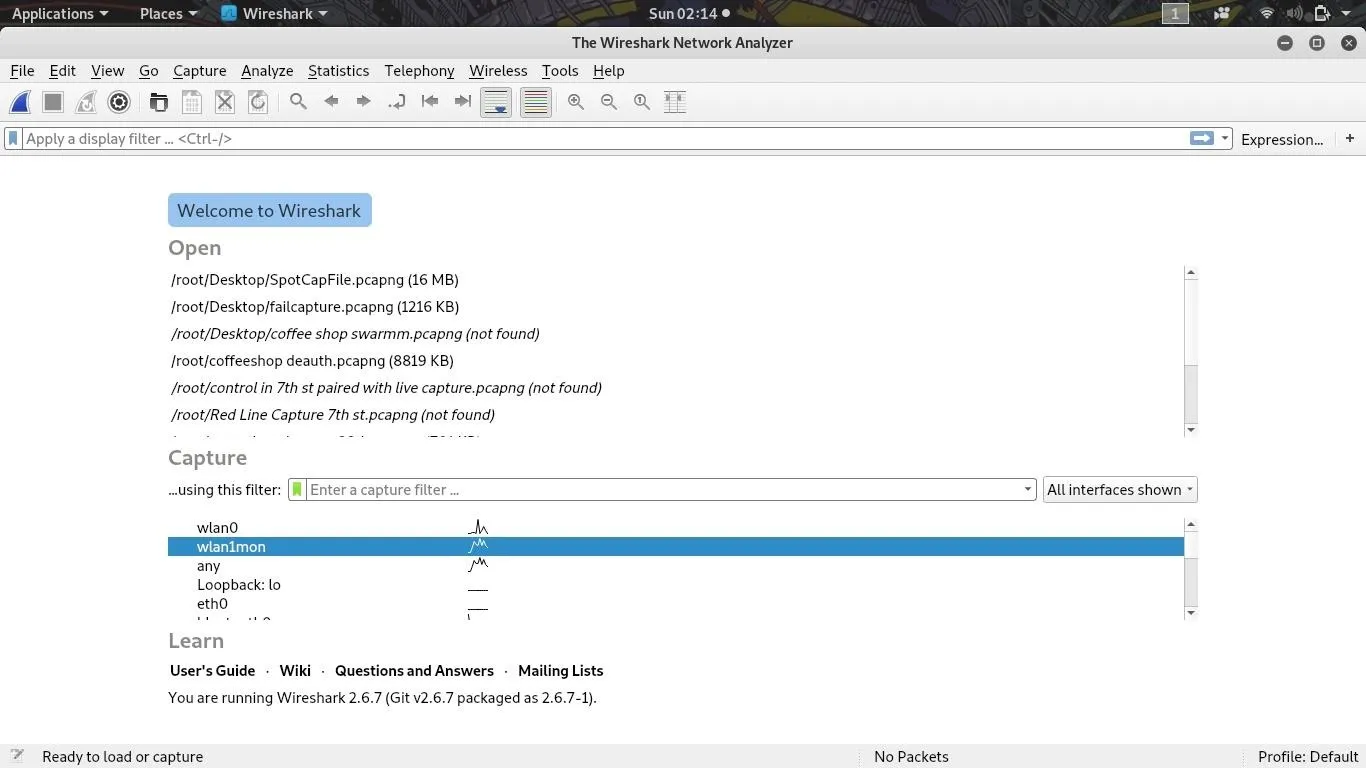The image size is (1366, 768).
Task: Click the capture filter bookmark icon
Action: pyautogui.click(x=297, y=490)
